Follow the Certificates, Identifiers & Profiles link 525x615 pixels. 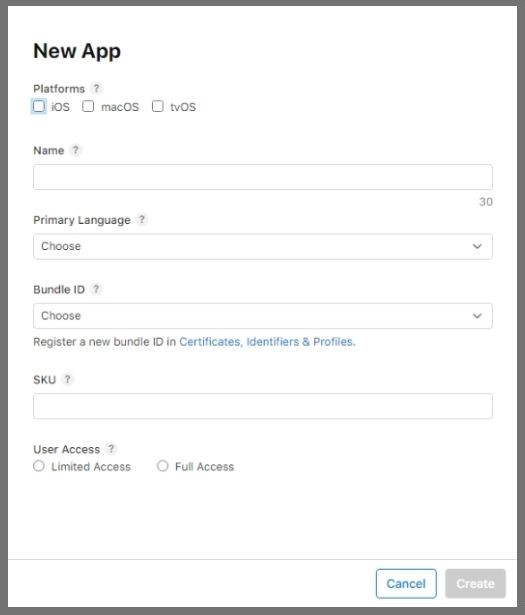coord(267,342)
